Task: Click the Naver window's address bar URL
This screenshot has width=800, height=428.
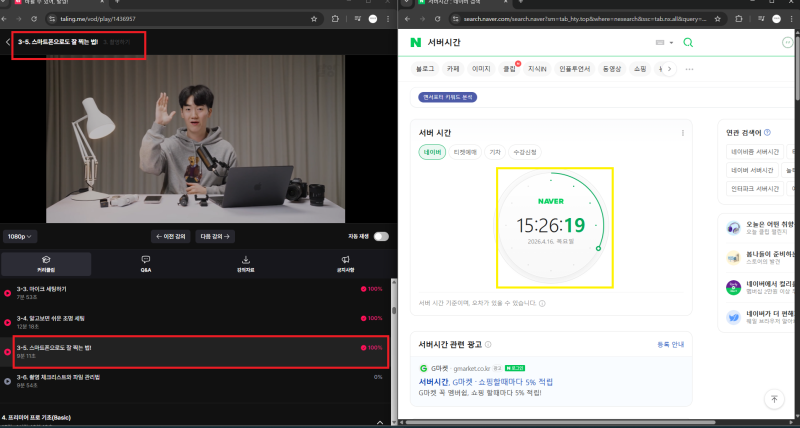Action: click(x=585, y=19)
